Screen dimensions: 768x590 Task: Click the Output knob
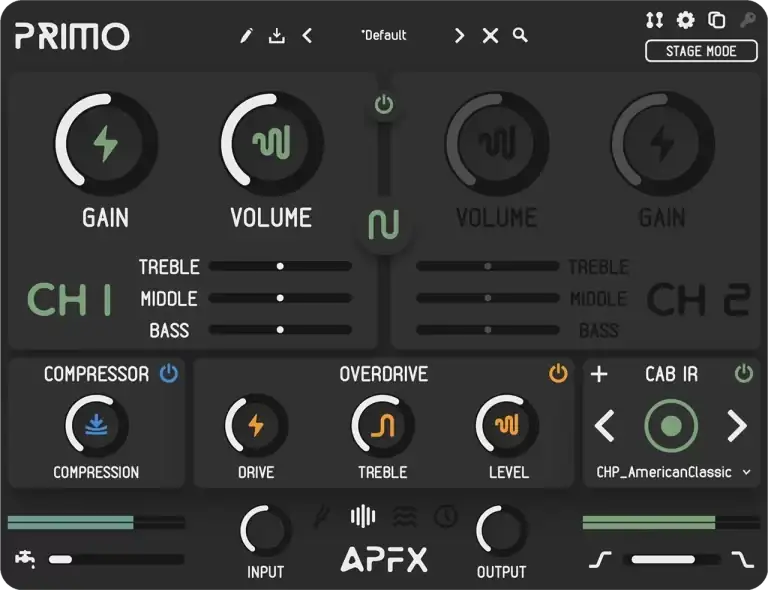tap(501, 530)
